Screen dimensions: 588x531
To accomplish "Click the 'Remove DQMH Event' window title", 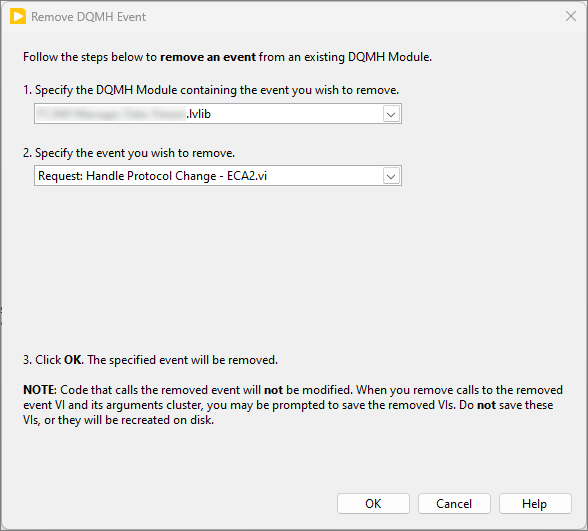I will click(x=88, y=17).
